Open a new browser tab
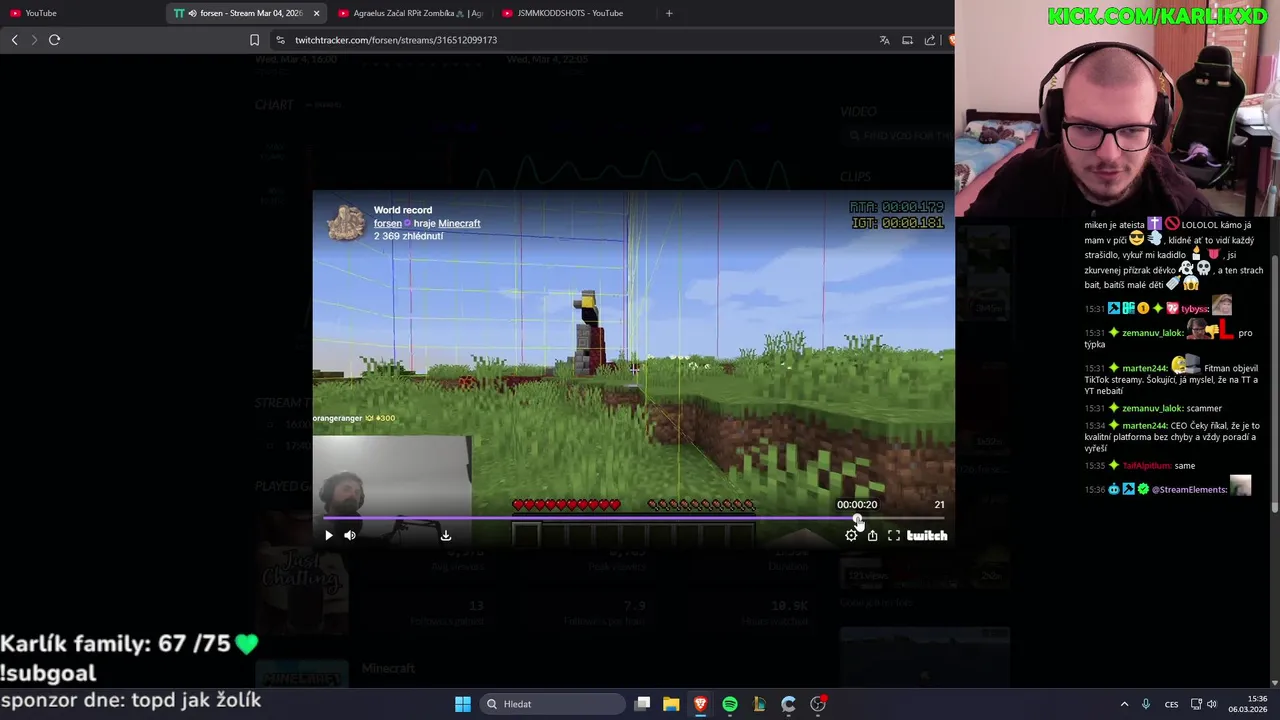 pos(669,13)
